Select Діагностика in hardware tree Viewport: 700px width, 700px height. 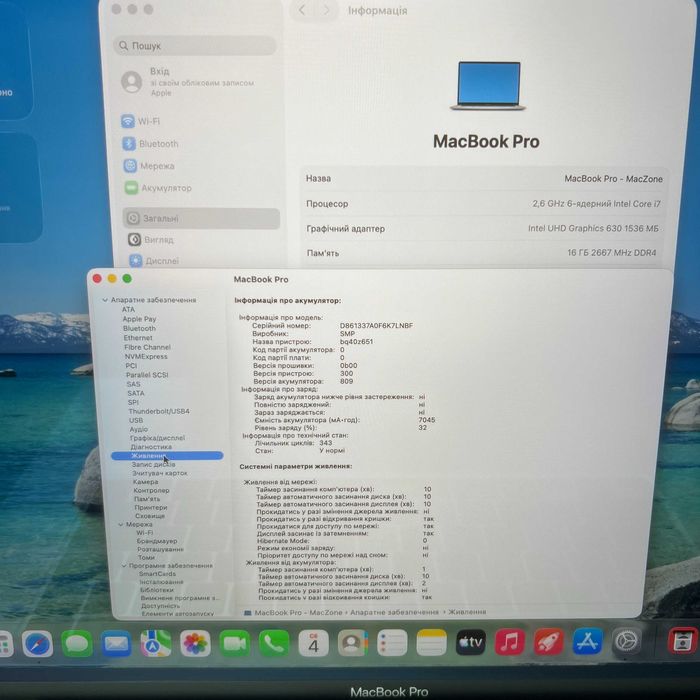pyautogui.click(x=151, y=446)
